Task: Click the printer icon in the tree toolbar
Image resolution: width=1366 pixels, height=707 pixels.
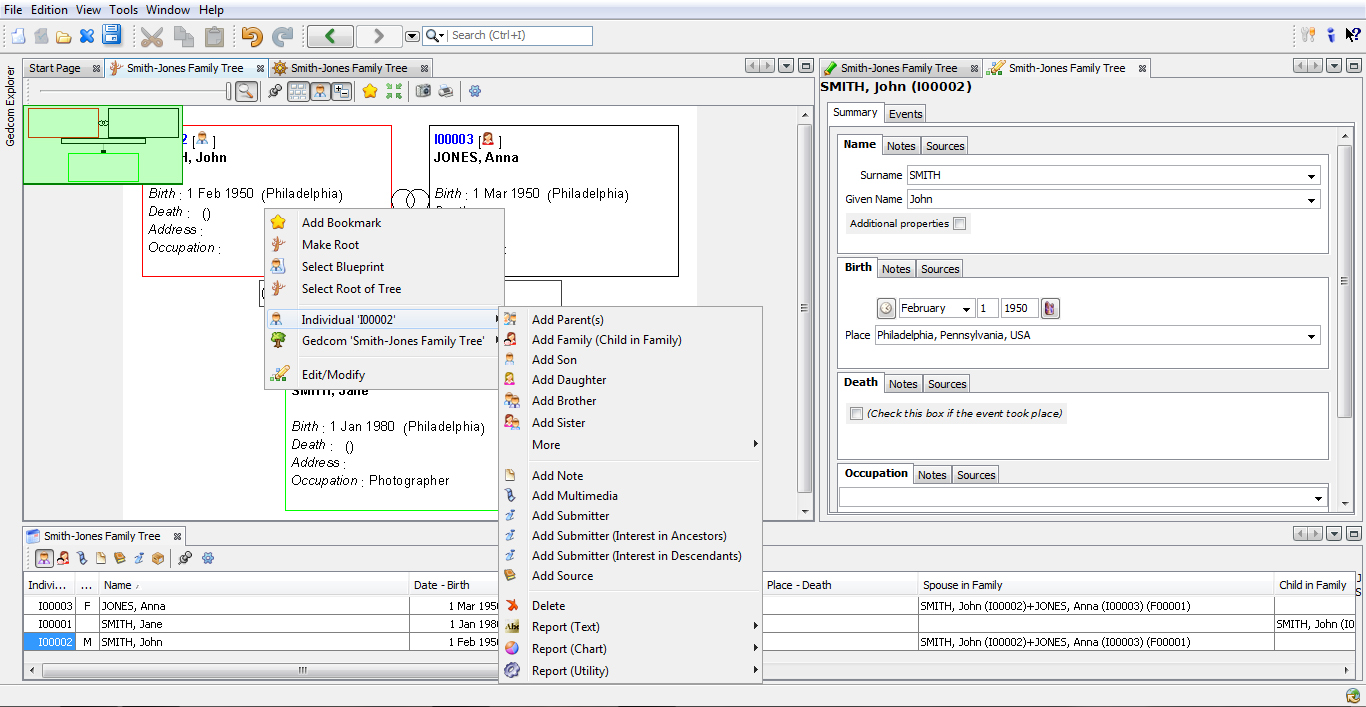Action: (446, 91)
